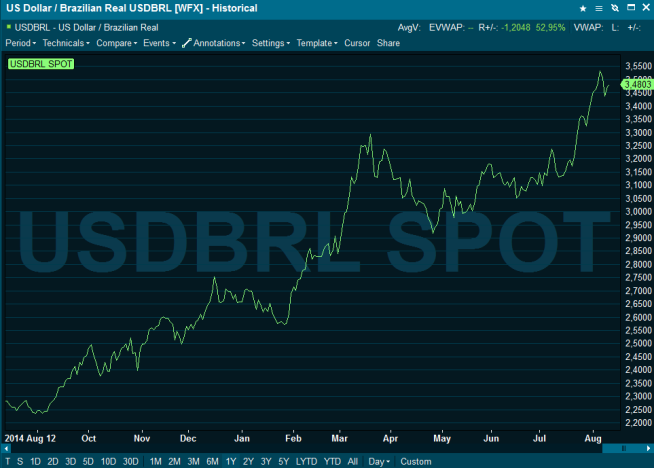The height and width of the screenshot is (468, 654).
Task: Click the EVWAP: label
Action: click(x=446, y=28)
